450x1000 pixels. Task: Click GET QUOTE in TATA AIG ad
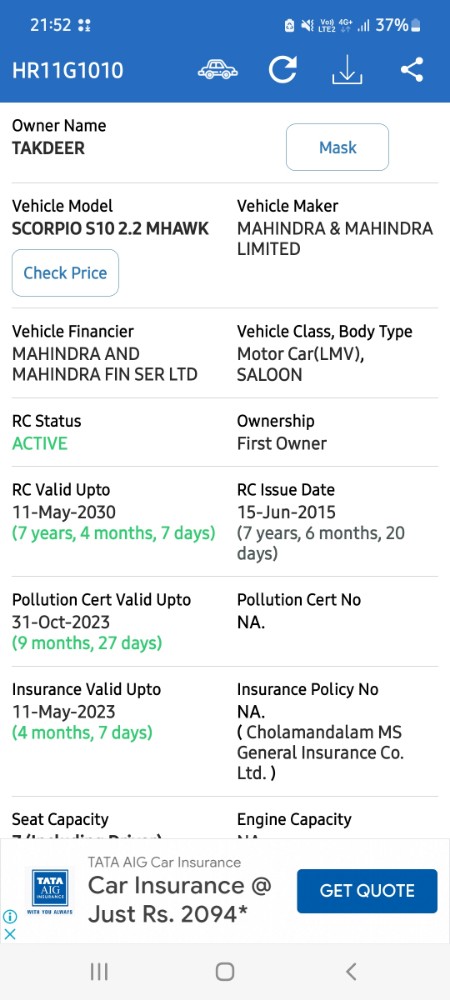click(x=367, y=891)
